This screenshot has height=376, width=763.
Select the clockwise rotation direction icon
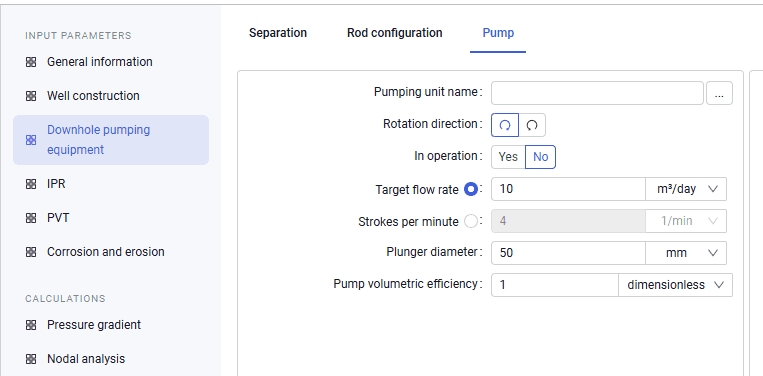[x=505, y=125]
